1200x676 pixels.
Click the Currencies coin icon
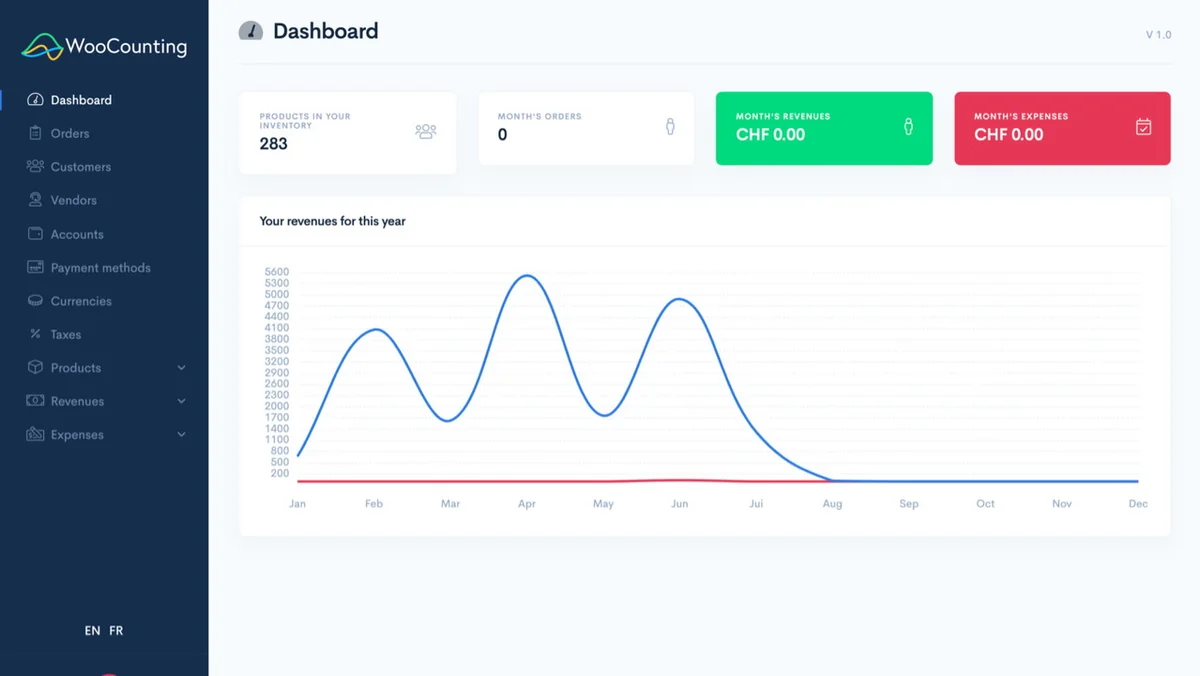[x=35, y=300]
